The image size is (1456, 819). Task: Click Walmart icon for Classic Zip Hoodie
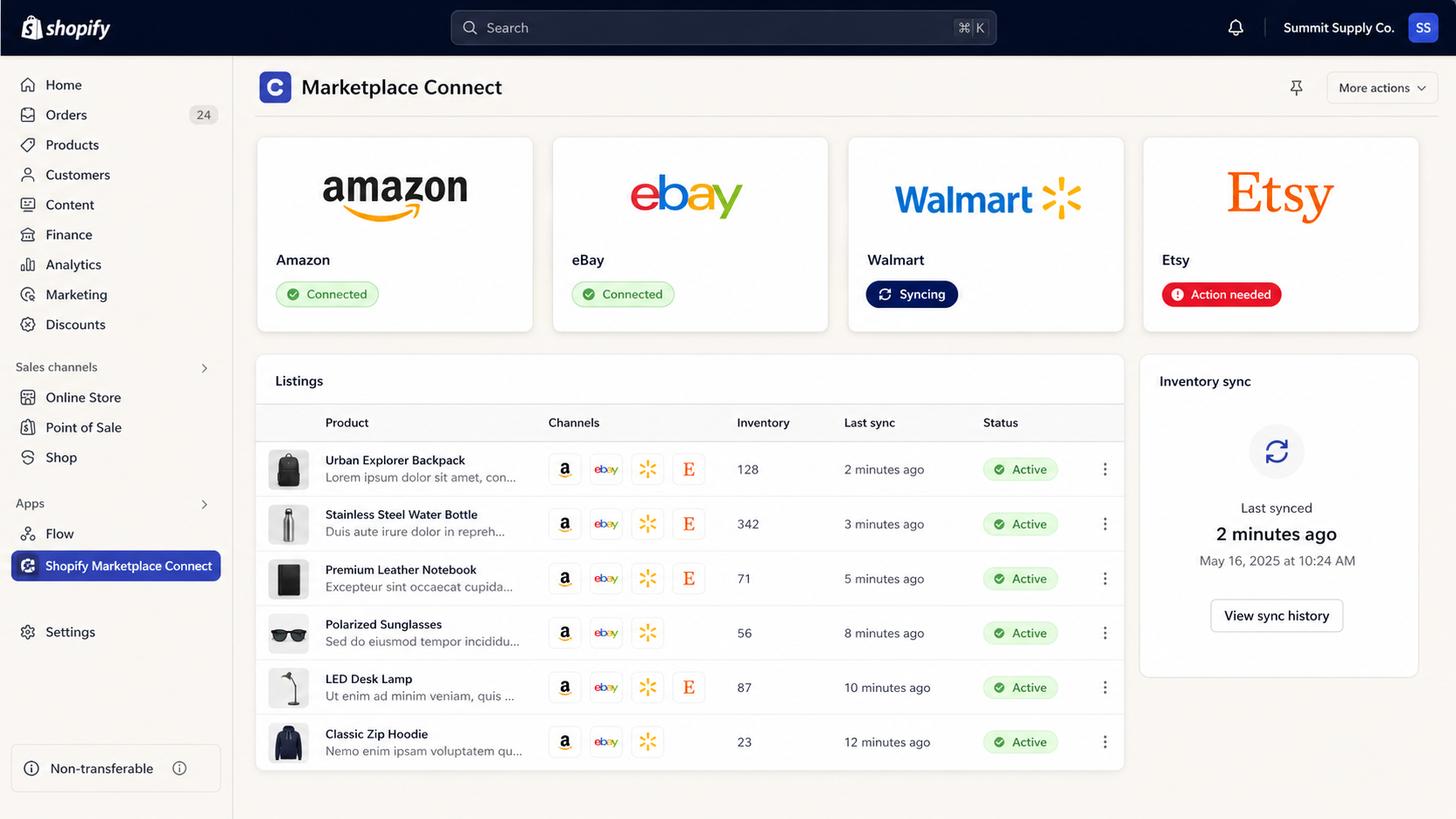point(648,742)
